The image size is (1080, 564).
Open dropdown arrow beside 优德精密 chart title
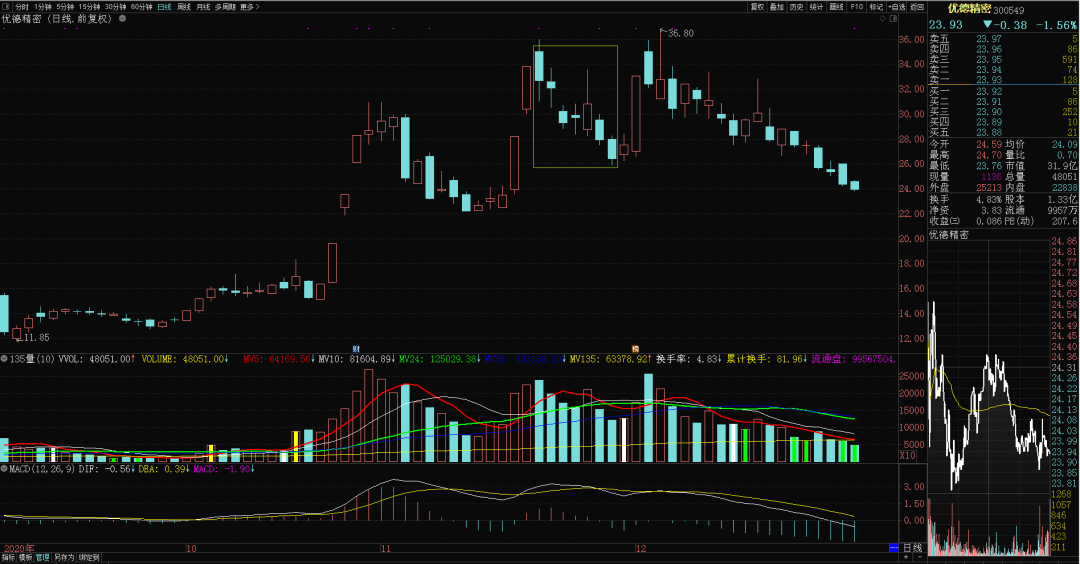pyautogui.click(x=123, y=19)
